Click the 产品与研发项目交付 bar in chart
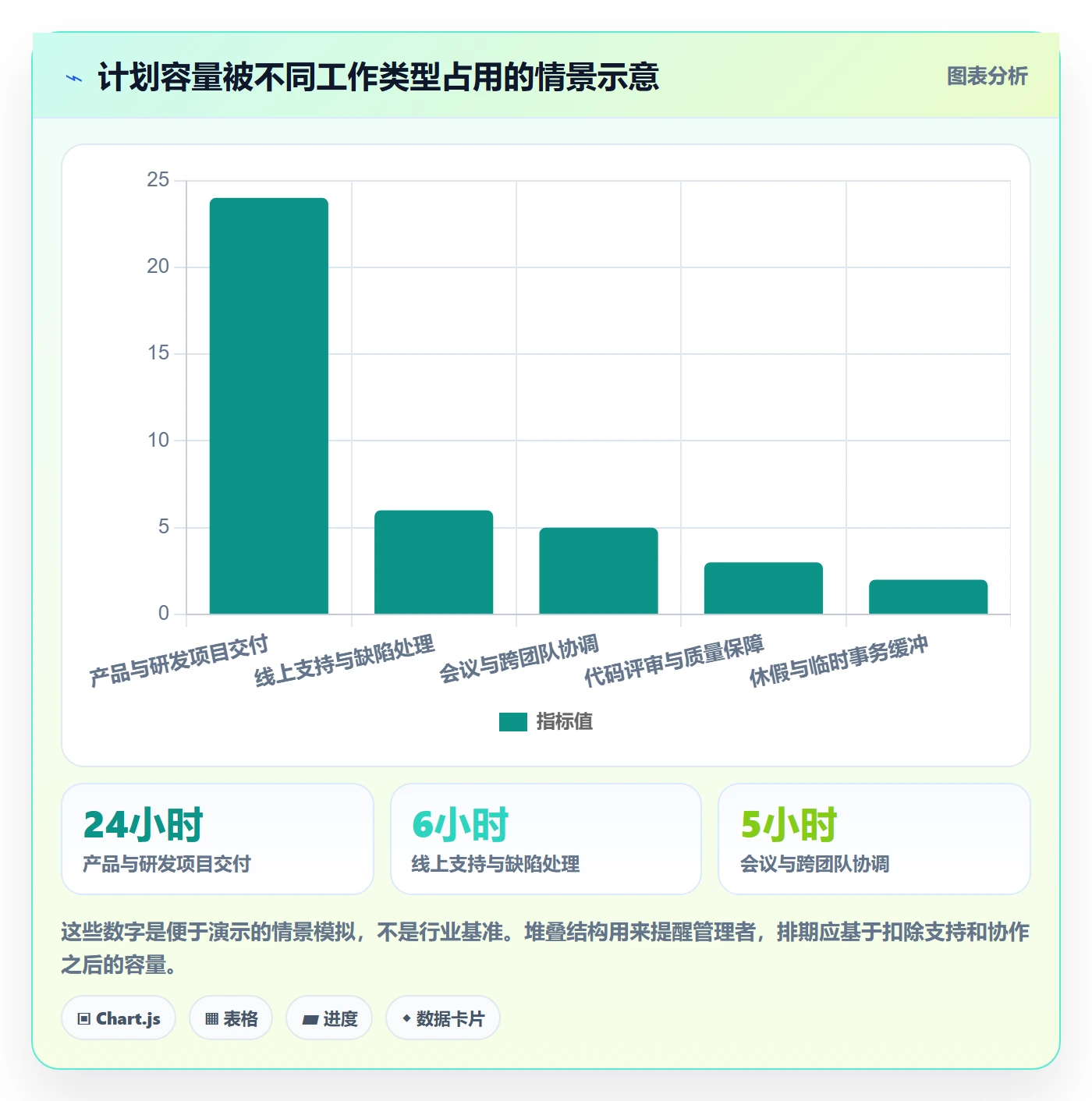 coord(269,406)
